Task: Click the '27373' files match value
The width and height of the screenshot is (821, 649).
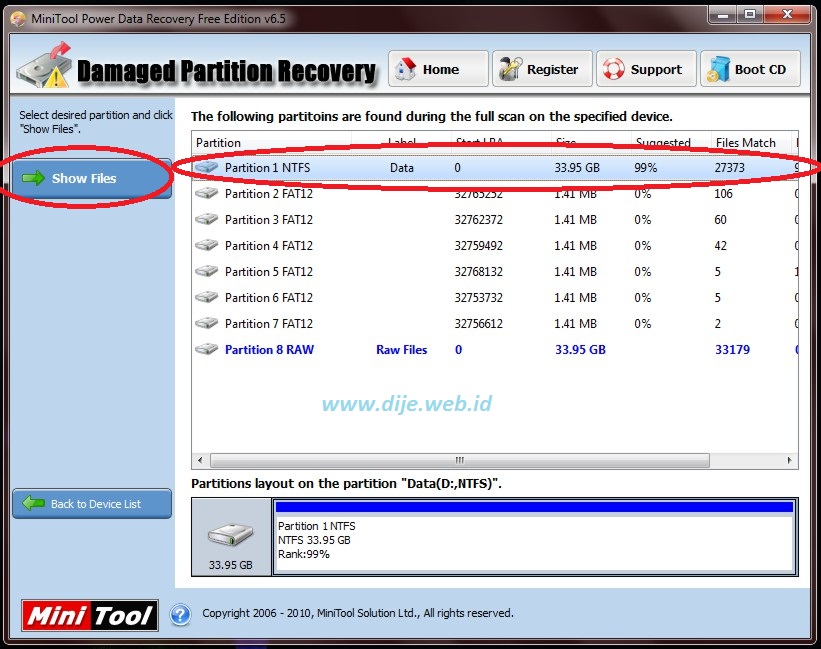Action: pyautogui.click(x=729, y=167)
